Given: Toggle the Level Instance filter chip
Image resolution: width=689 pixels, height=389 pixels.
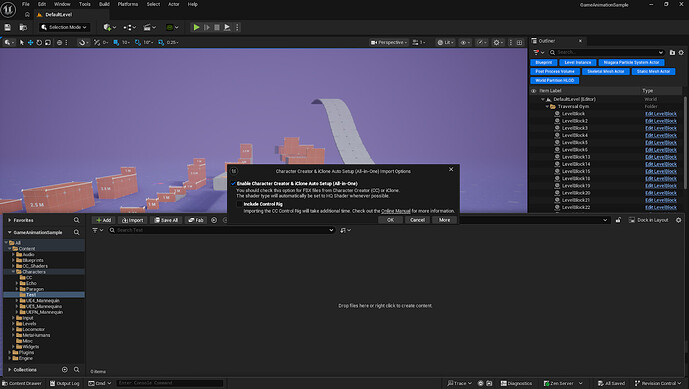Looking at the screenshot, I should (578, 62).
